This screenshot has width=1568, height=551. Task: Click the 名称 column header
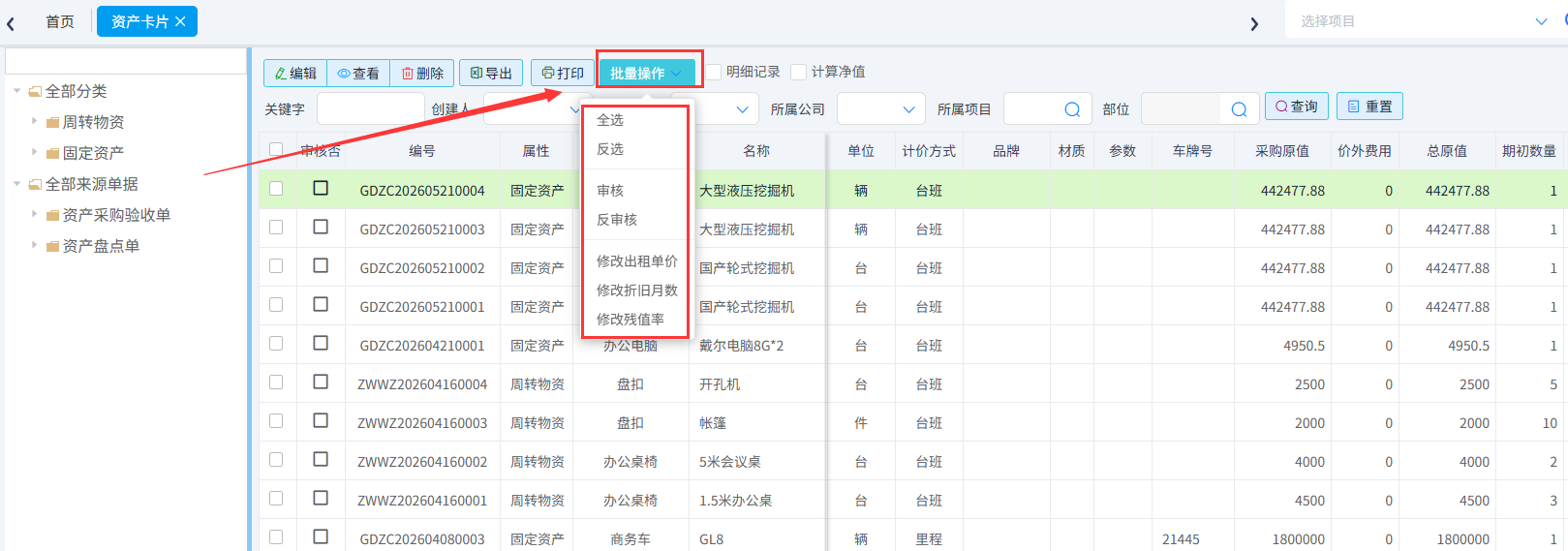coord(756,151)
